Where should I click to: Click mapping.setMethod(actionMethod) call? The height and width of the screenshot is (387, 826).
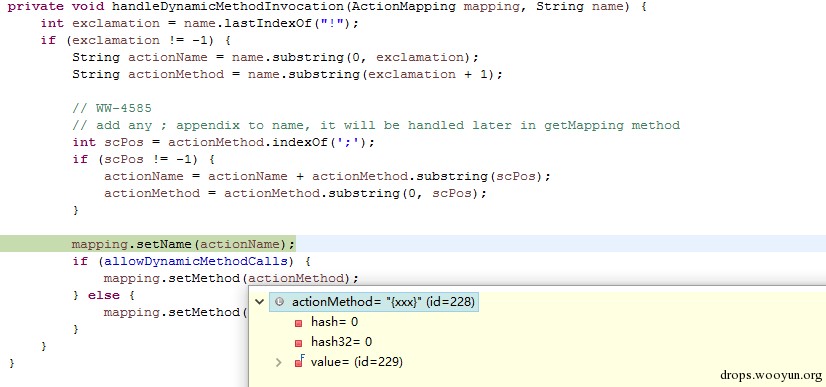(x=231, y=278)
